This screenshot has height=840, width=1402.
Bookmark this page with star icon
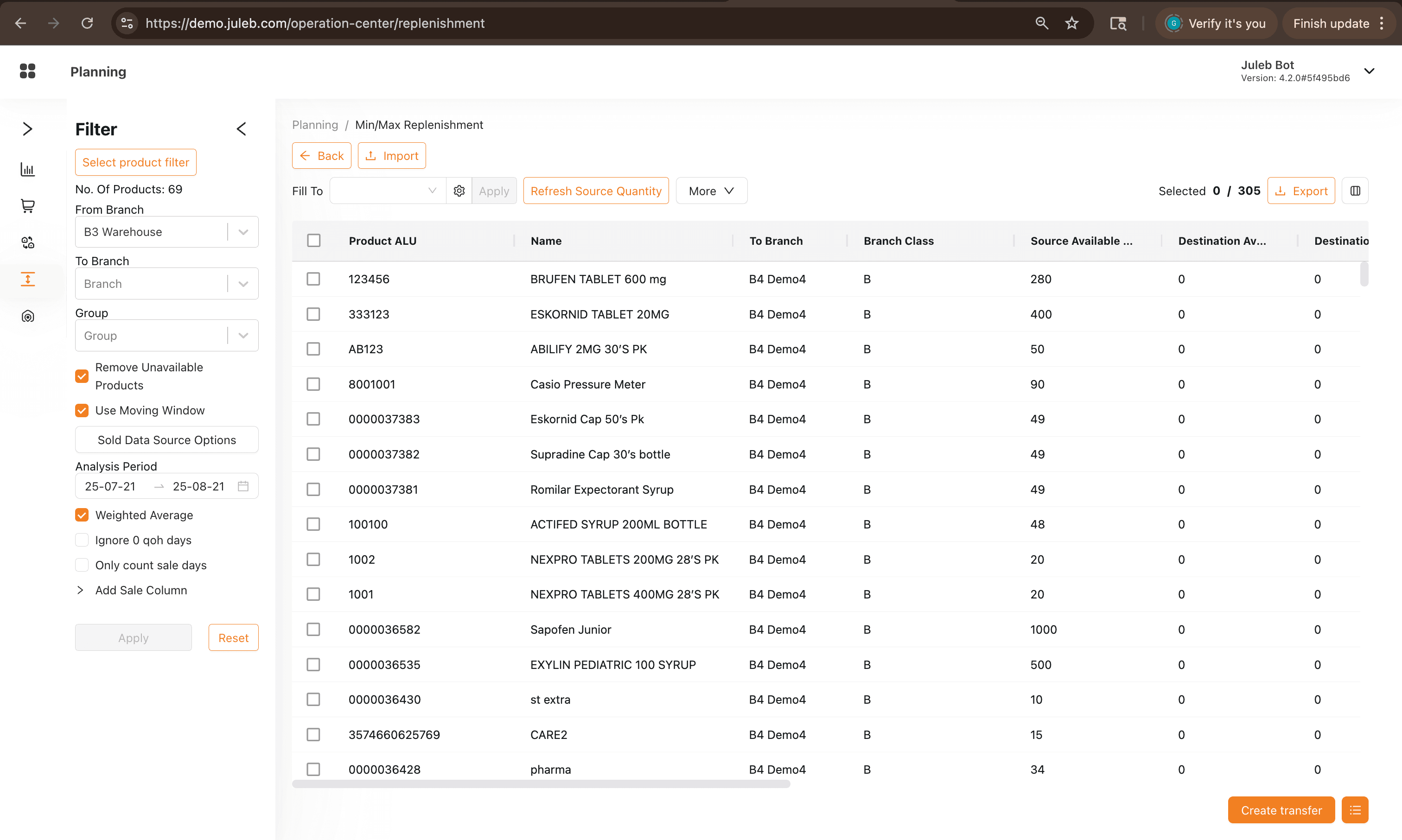(1071, 23)
